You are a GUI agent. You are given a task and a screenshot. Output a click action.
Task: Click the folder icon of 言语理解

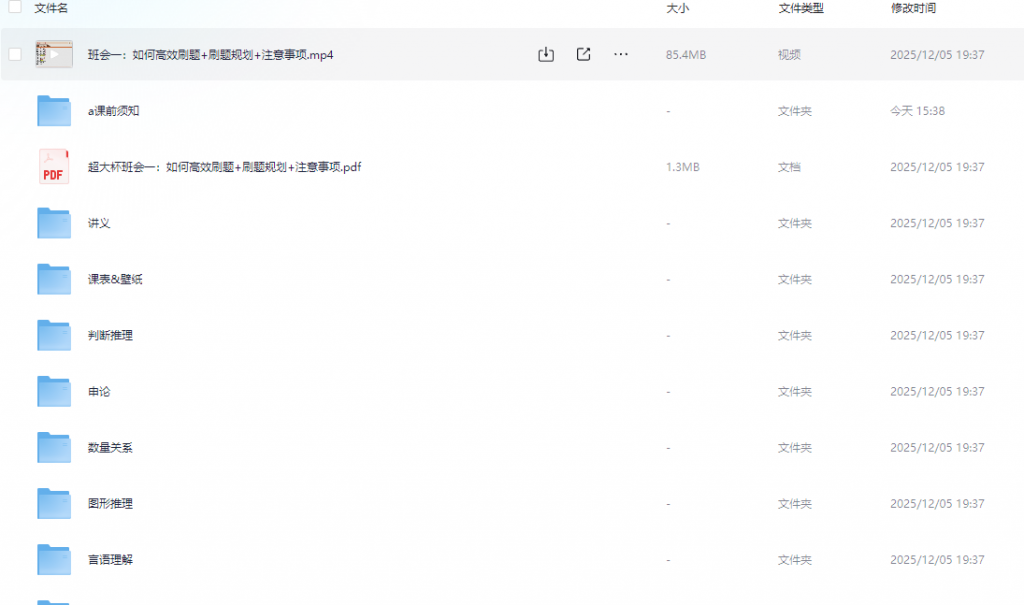tap(53, 559)
